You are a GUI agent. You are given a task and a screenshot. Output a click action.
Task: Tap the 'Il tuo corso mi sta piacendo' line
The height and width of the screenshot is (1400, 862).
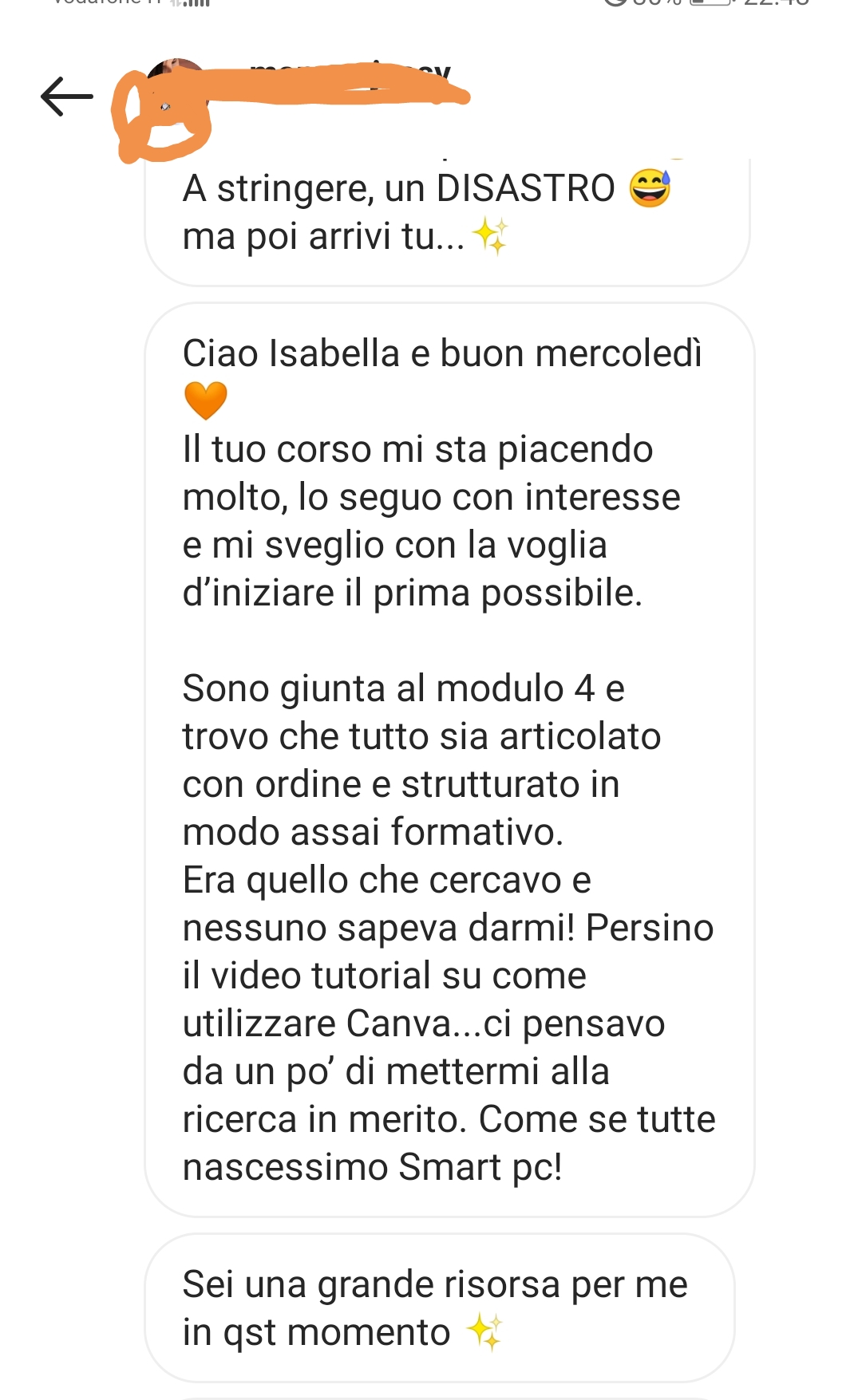417,449
